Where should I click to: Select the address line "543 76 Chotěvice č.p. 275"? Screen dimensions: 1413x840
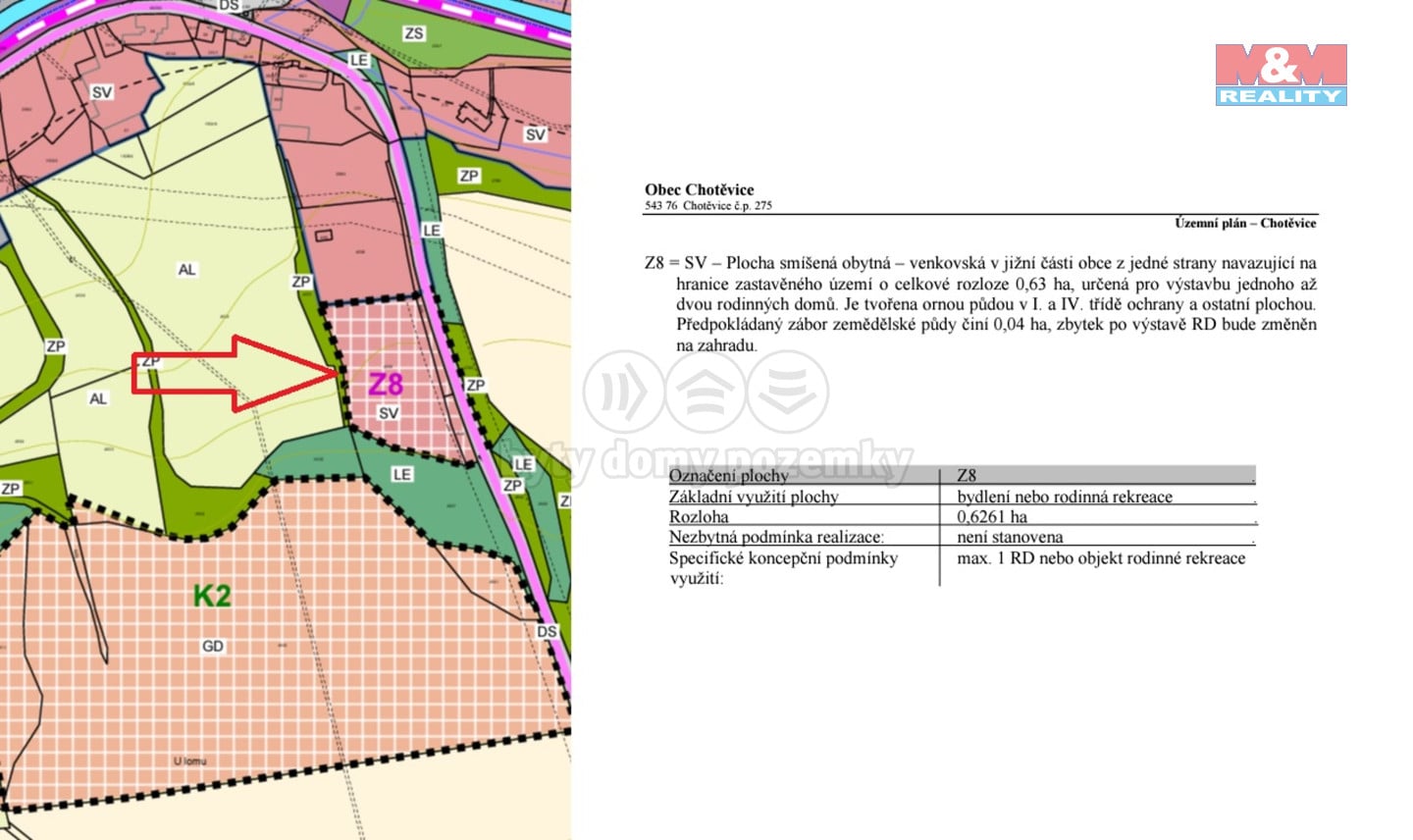707,206
